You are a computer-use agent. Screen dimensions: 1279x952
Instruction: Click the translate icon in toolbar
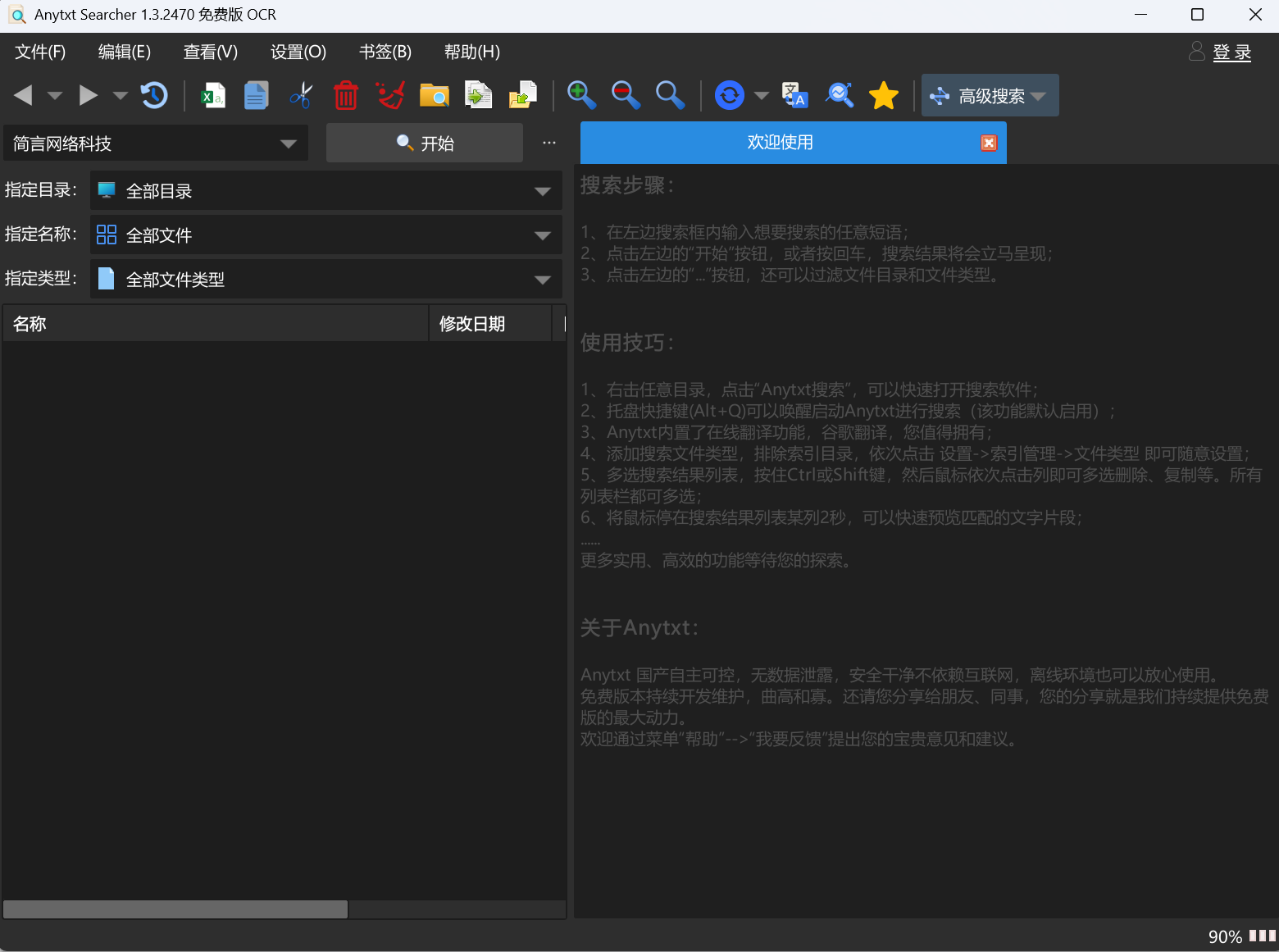(794, 96)
